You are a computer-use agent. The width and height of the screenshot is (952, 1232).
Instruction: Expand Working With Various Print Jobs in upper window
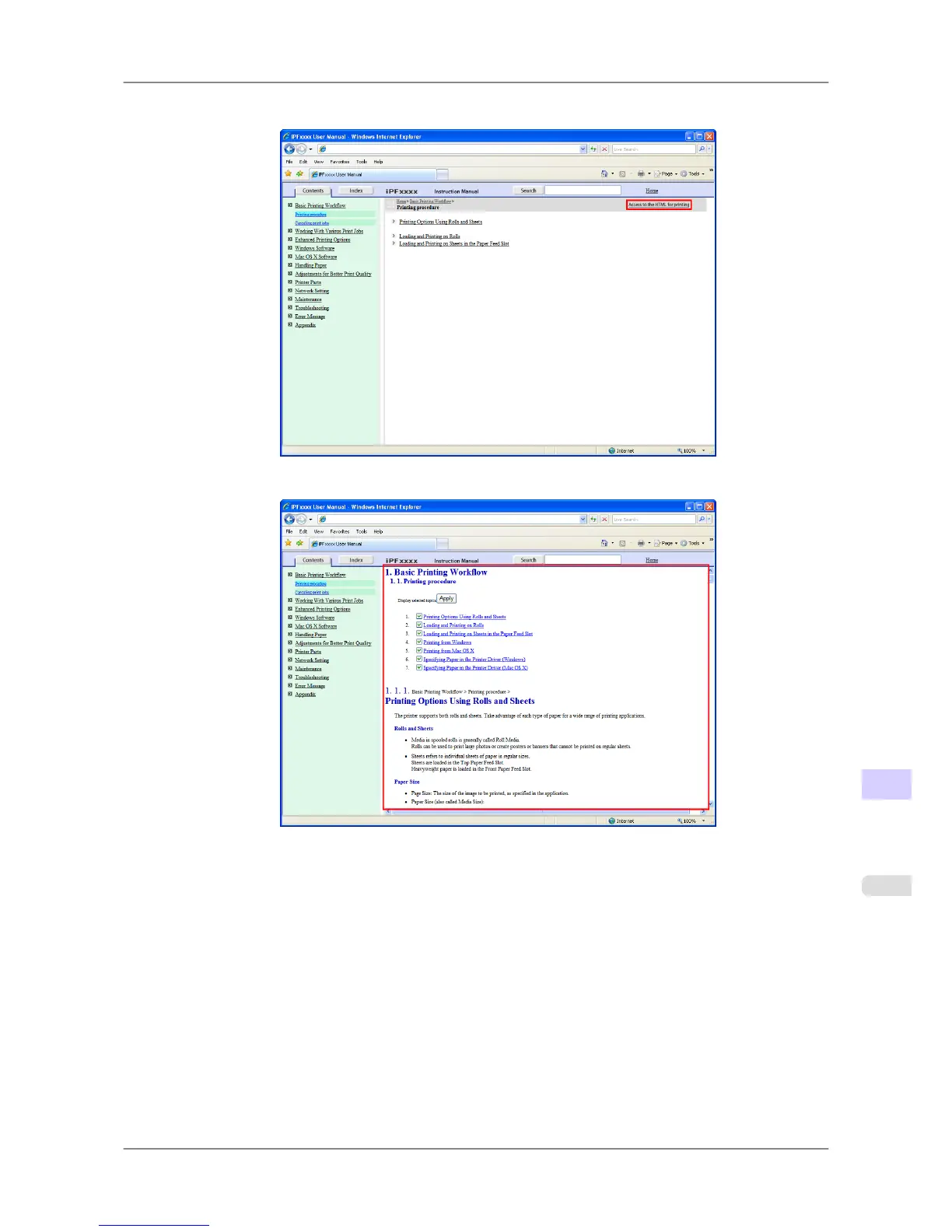[x=290, y=231]
